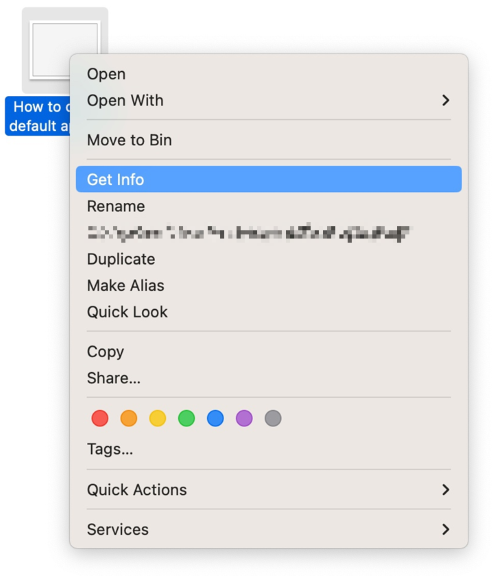Select Share… option
The width and height of the screenshot is (500, 576).
269,378
